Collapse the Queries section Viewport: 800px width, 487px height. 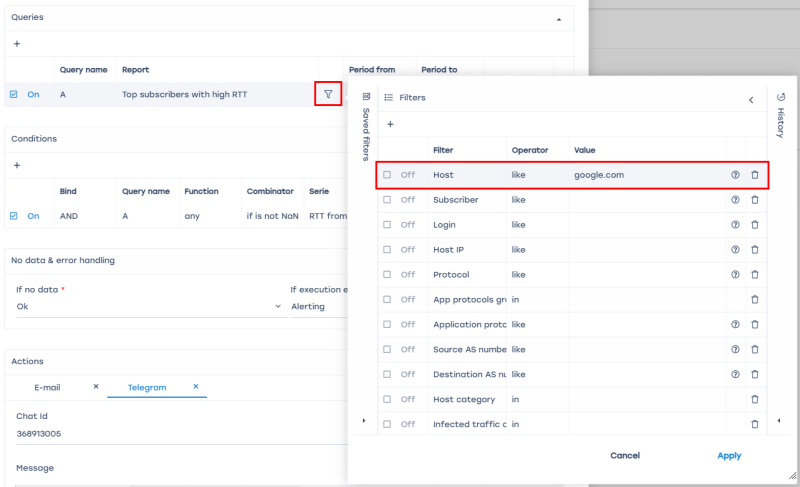pyautogui.click(x=558, y=18)
